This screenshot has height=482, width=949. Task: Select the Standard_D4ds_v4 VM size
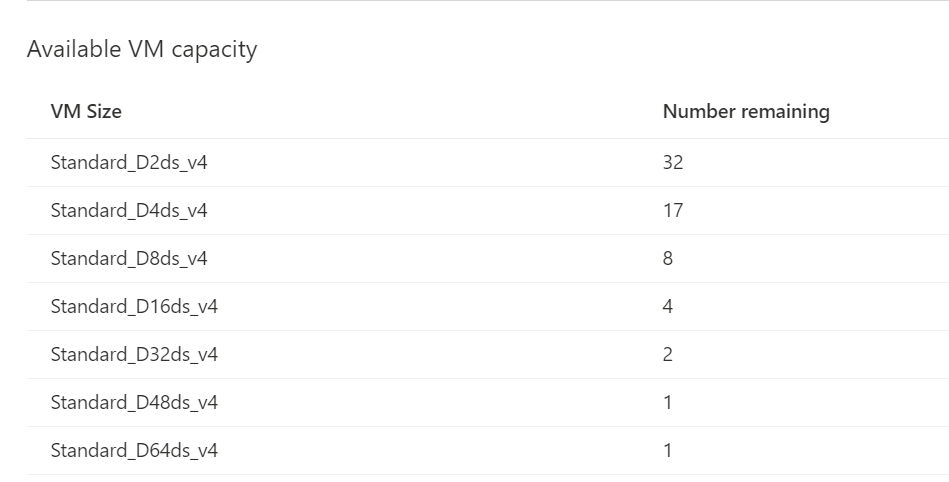click(x=129, y=210)
